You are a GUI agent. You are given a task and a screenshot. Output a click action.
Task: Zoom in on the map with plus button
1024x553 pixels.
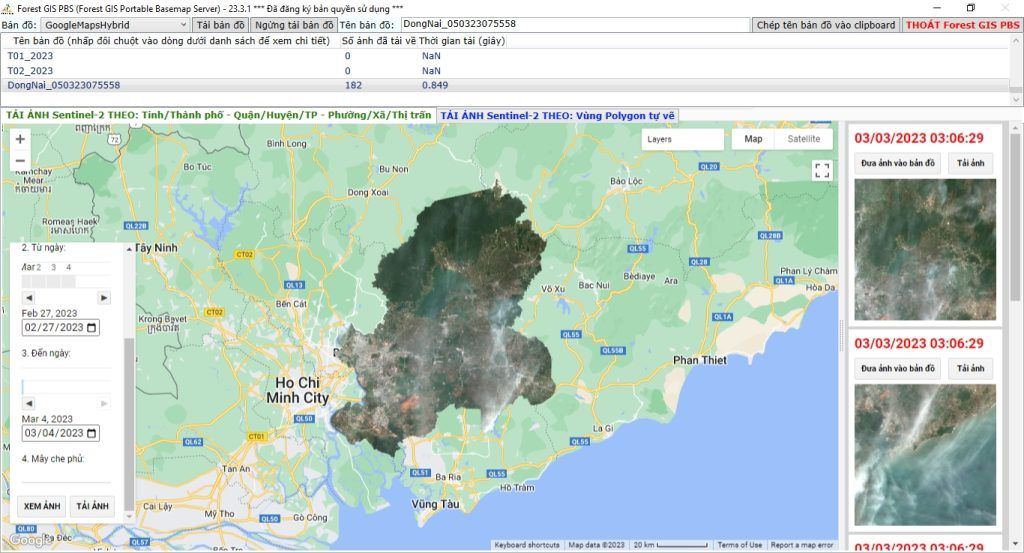[x=20, y=140]
